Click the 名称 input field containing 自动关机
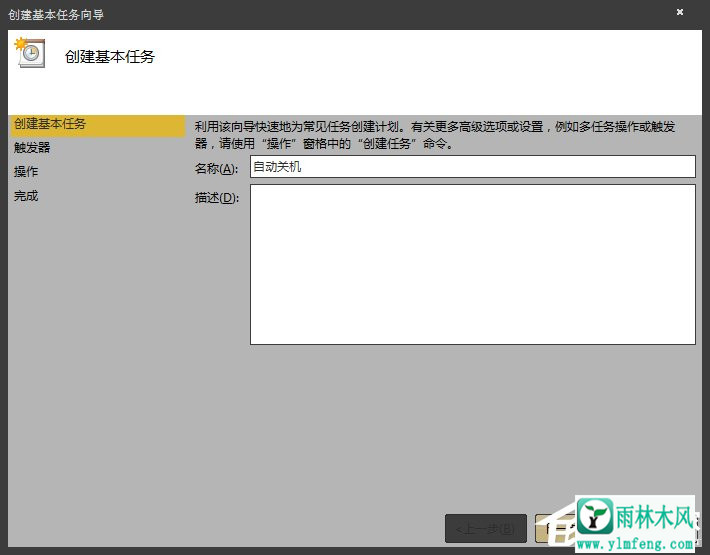The image size is (710, 555). coord(473,167)
